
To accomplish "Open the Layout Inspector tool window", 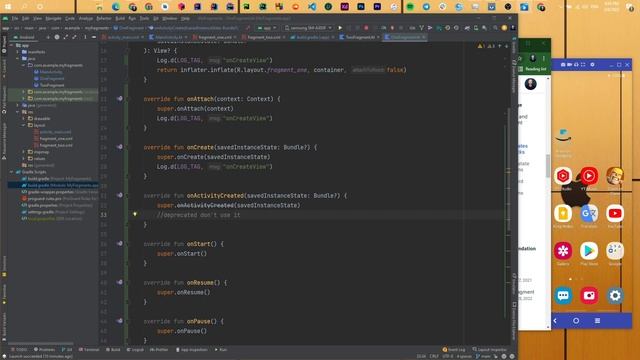I will tap(489, 350).
